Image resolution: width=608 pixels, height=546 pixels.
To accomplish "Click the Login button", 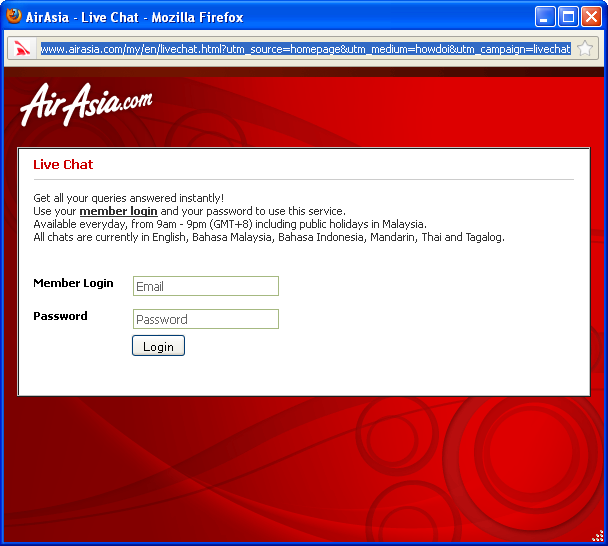I will tap(158, 346).
